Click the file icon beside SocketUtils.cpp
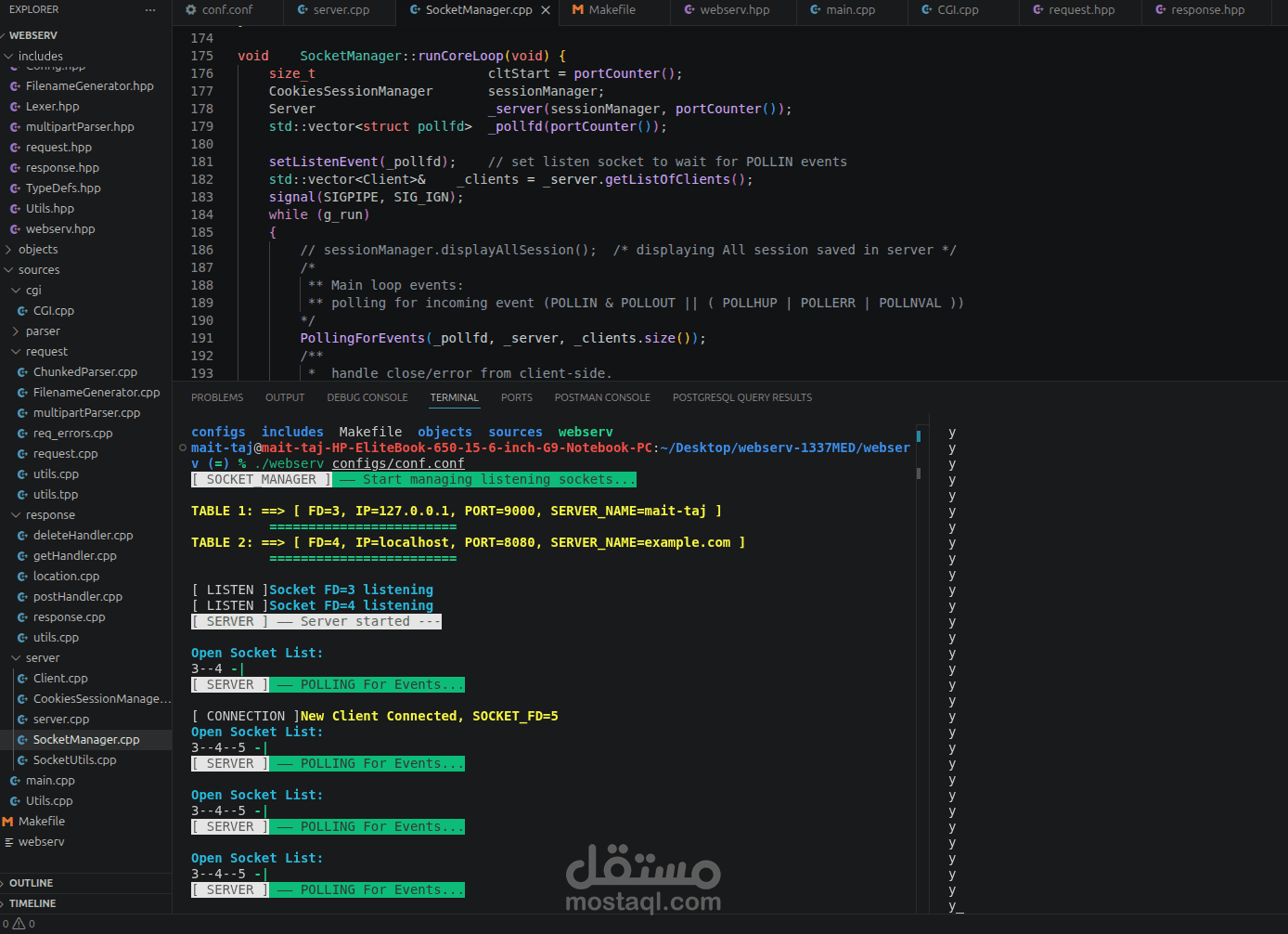The height and width of the screenshot is (934, 1288). [x=22, y=760]
